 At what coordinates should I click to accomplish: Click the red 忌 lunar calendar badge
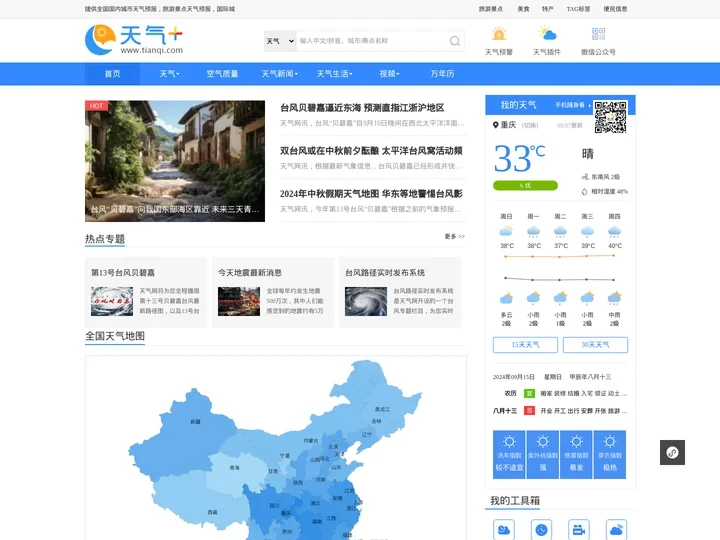coord(529,411)
